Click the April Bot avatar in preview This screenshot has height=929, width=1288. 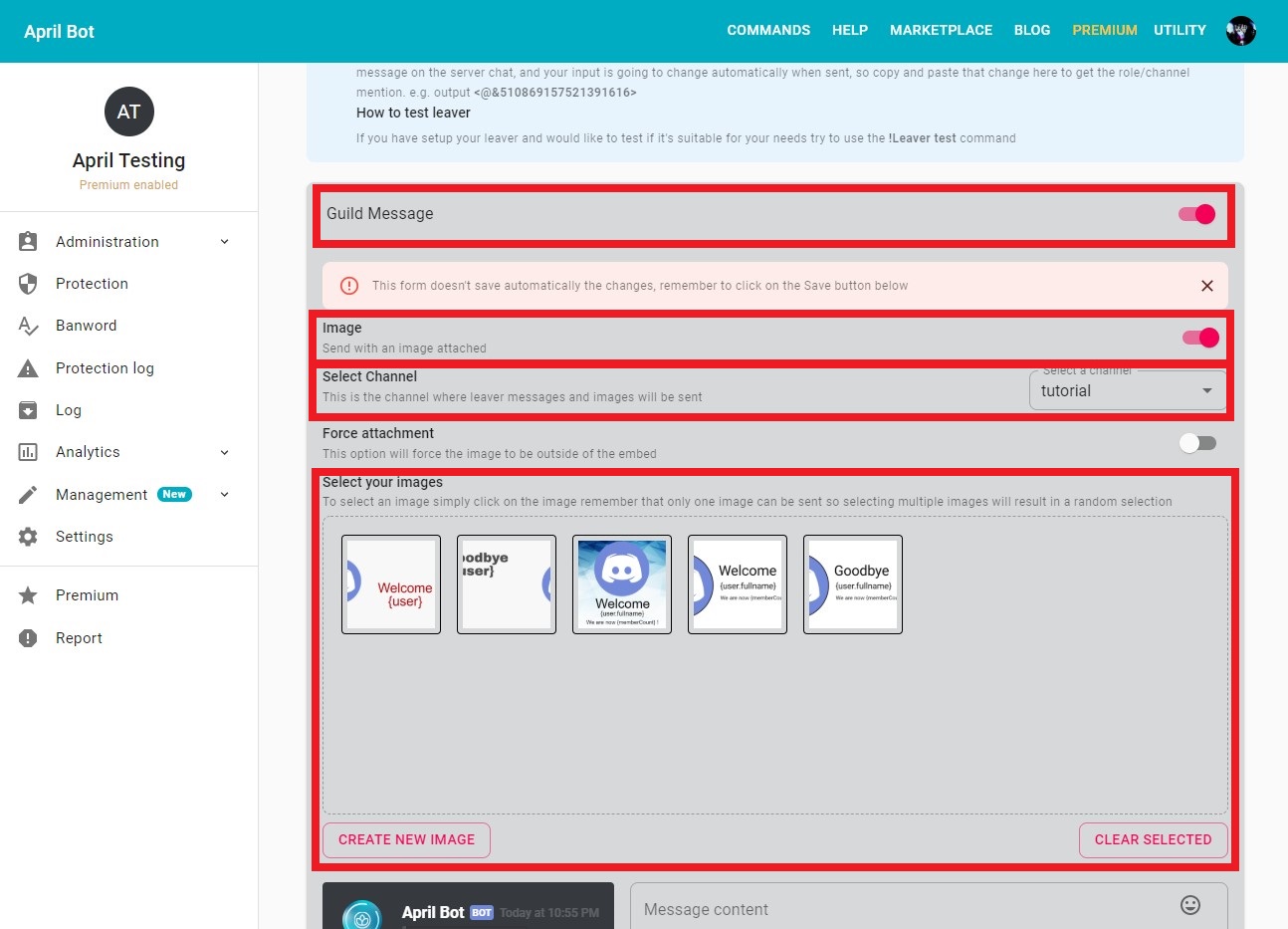pos(362,916)
